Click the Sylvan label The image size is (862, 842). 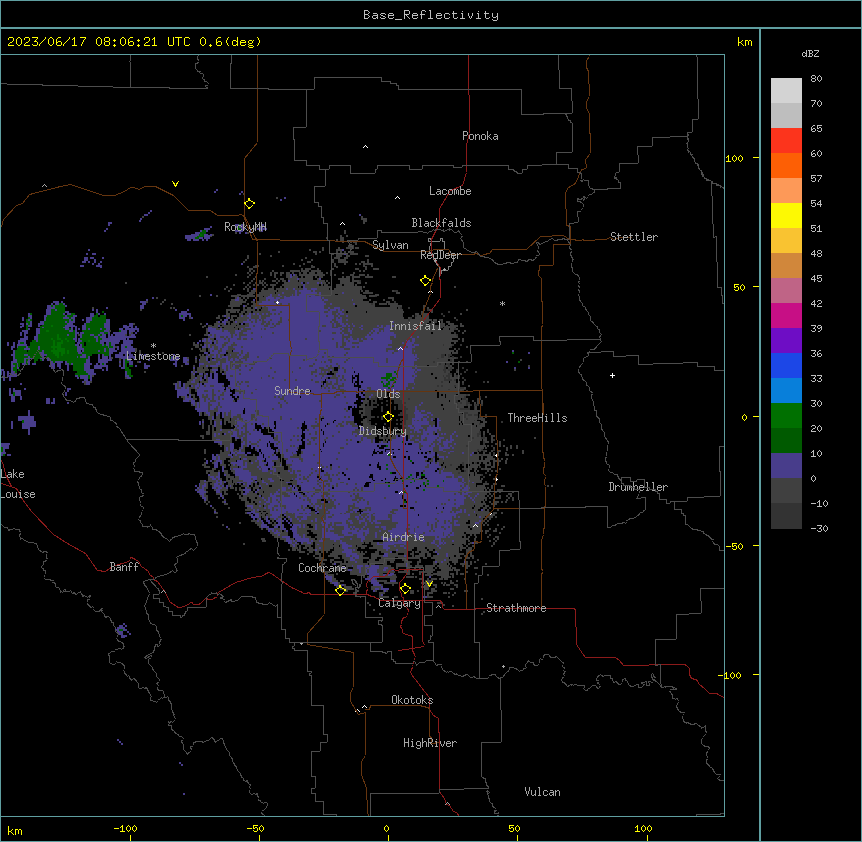point(390,245)
